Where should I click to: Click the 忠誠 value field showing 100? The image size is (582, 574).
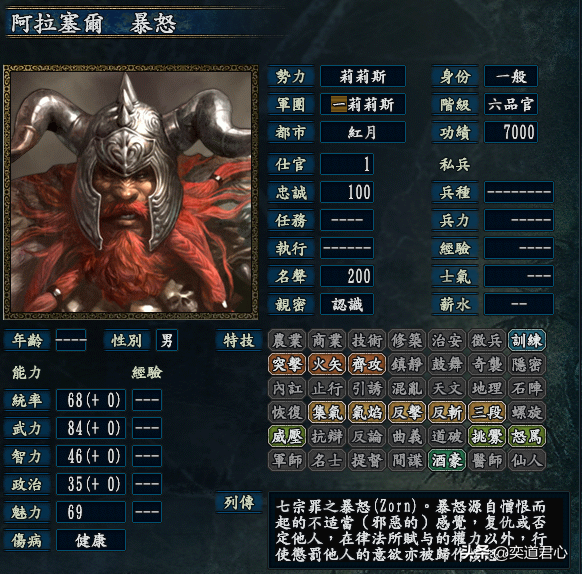(x=347, y=192)
